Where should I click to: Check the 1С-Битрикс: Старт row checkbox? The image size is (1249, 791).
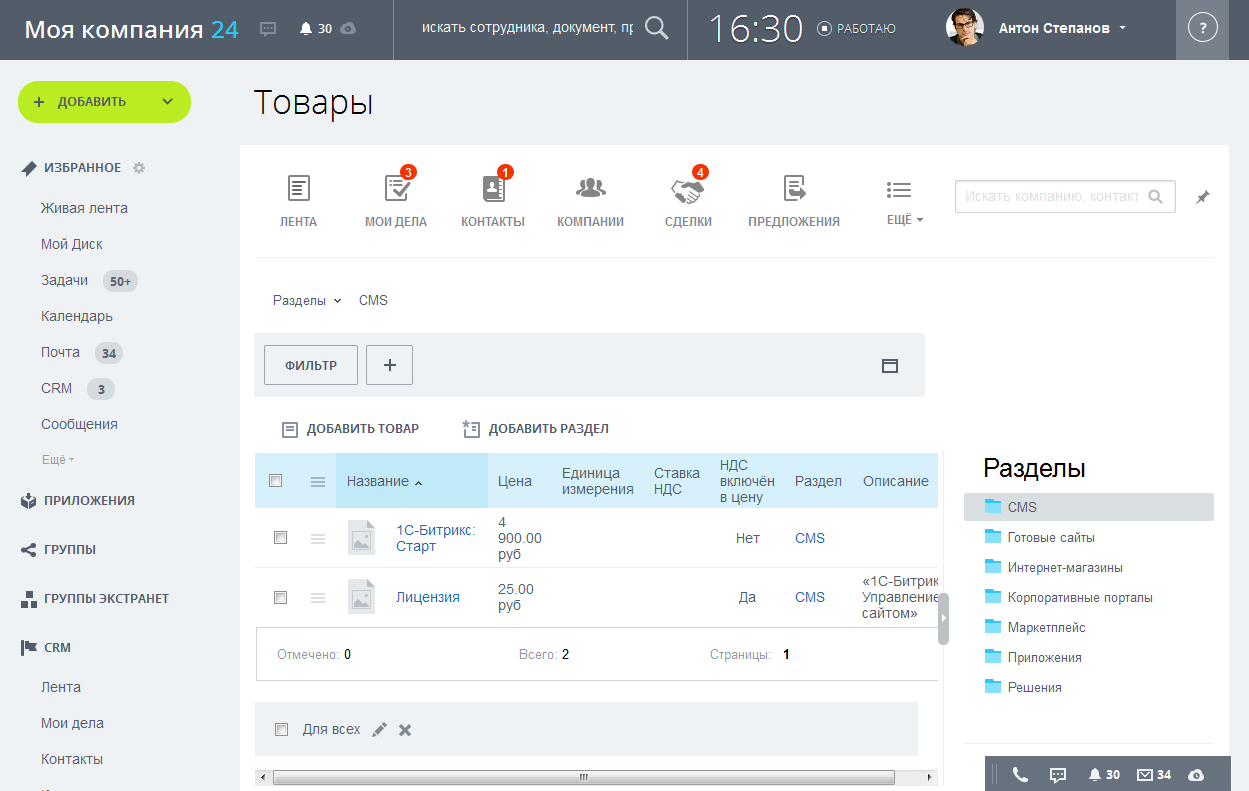281,538
